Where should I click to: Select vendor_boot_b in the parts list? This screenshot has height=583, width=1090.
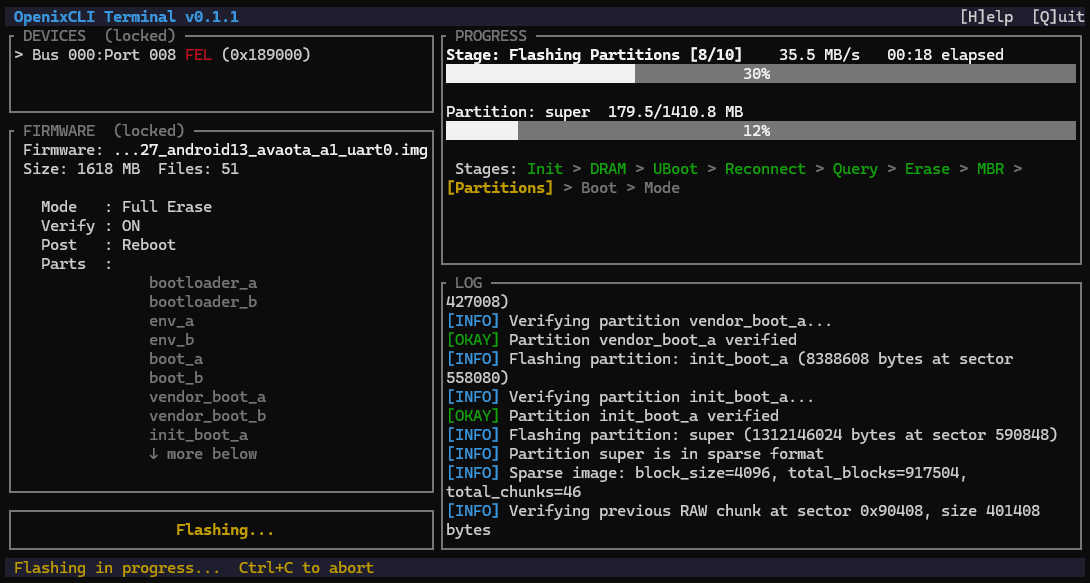click(x=207, y=416)
